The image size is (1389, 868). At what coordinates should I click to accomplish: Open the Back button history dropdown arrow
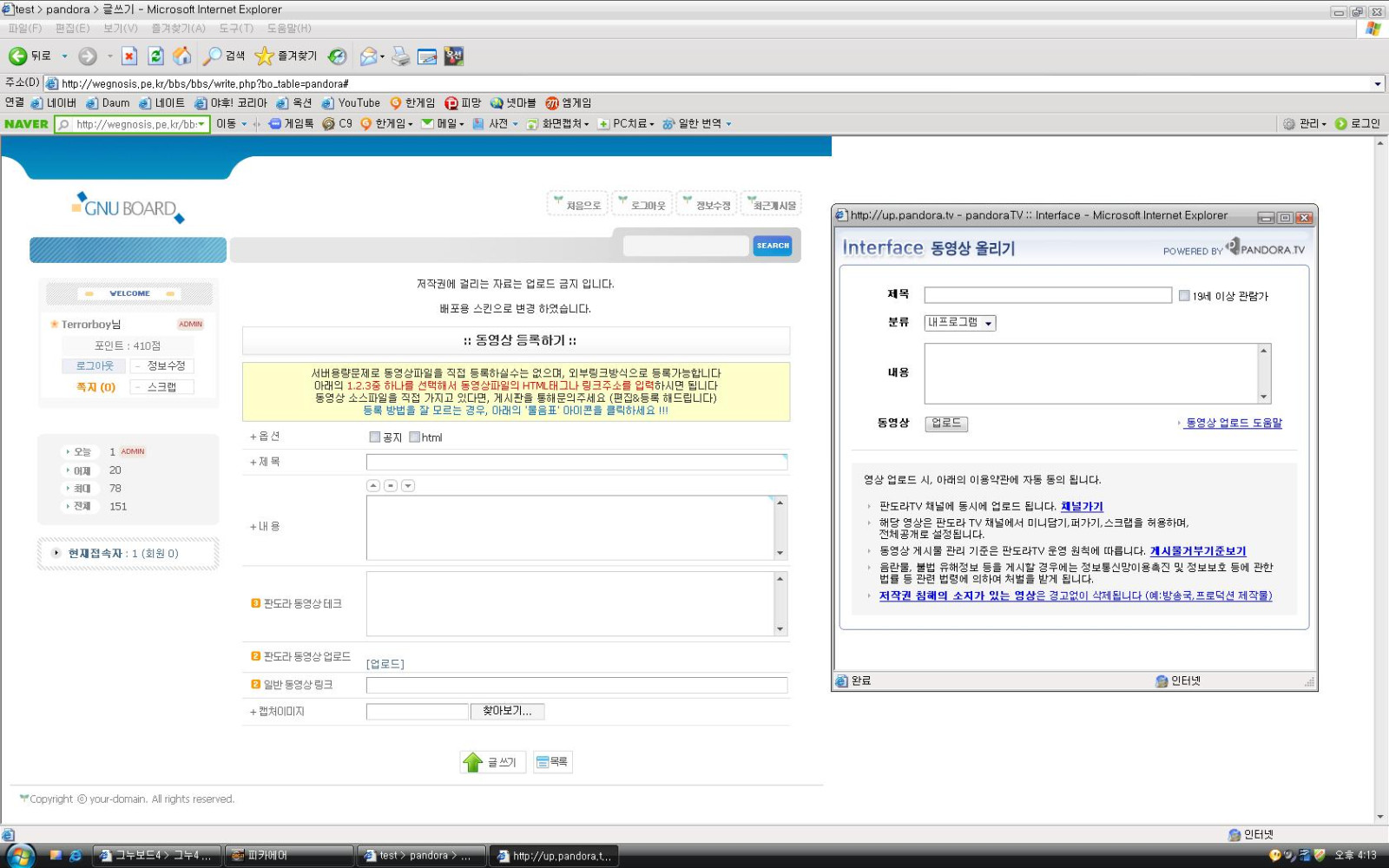coord(64,56)
